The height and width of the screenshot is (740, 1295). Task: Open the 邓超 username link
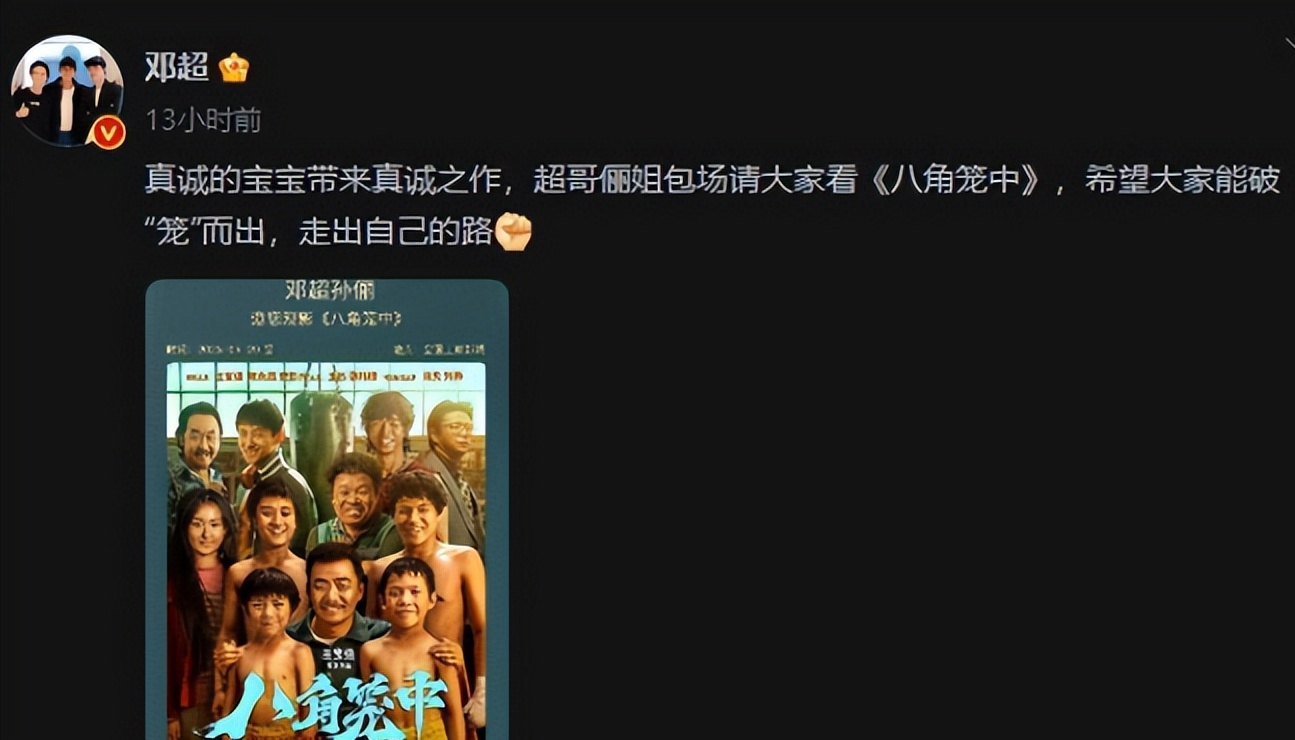tap(177, 67)
